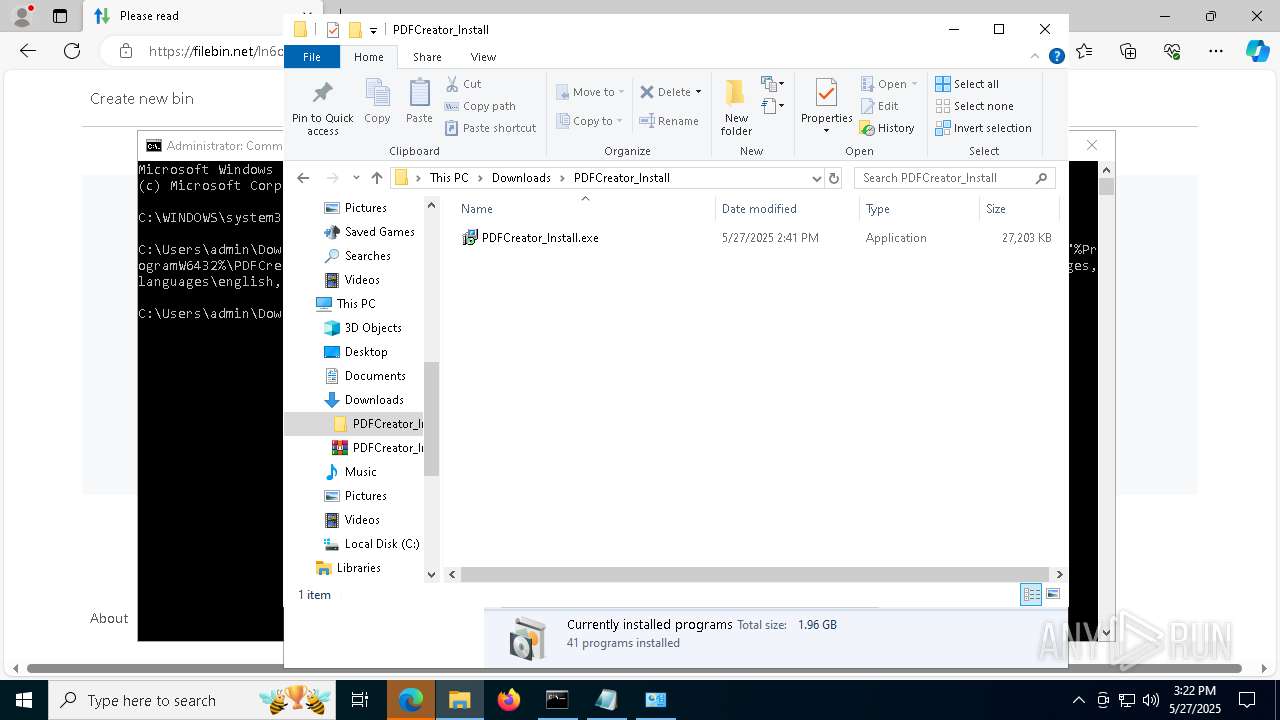Image resolution: width=1280 pixels, height=720 pixels.
Task: Open the File ribbon tab
Action: [312, 57]
